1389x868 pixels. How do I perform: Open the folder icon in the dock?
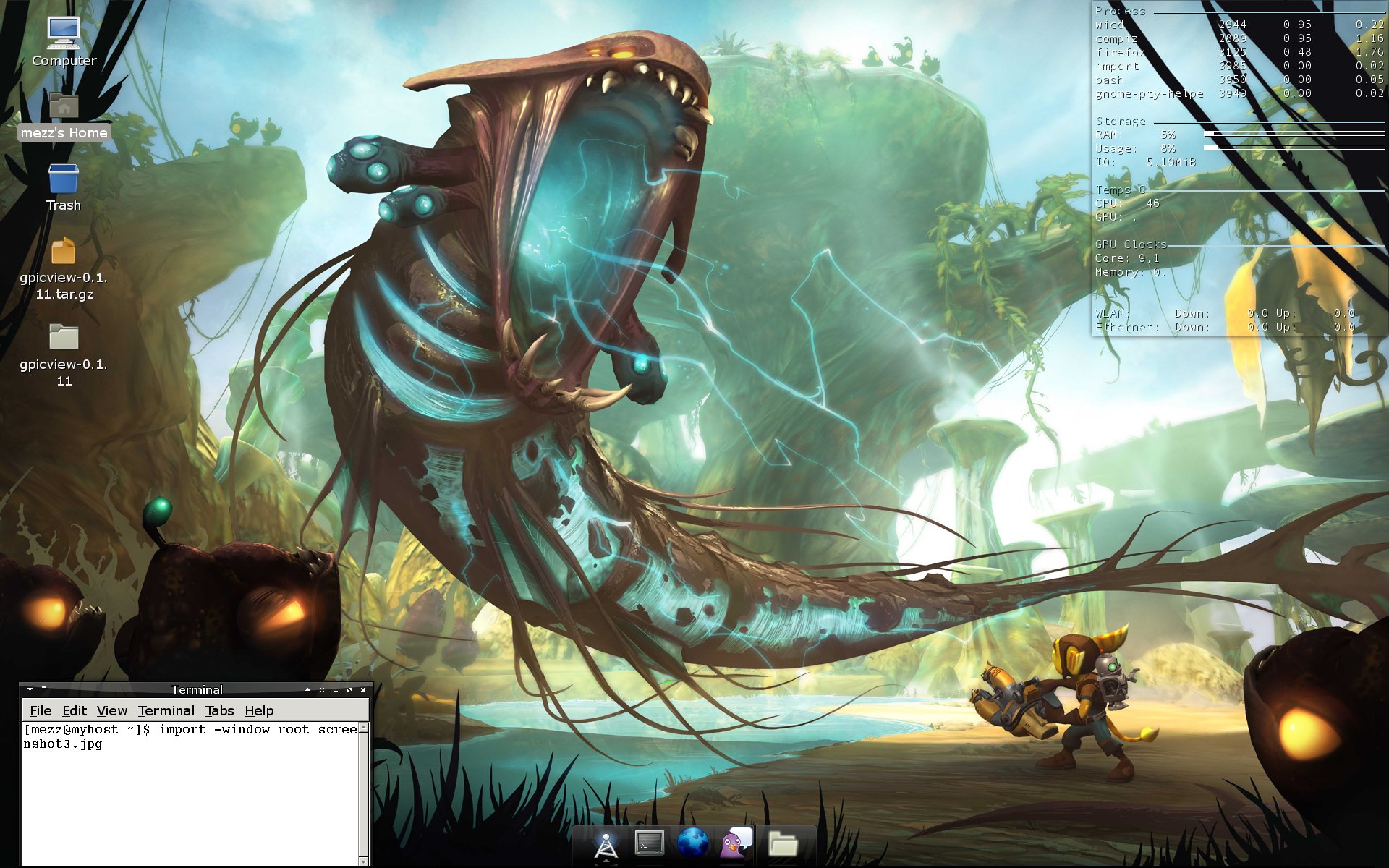click(782, 843)
